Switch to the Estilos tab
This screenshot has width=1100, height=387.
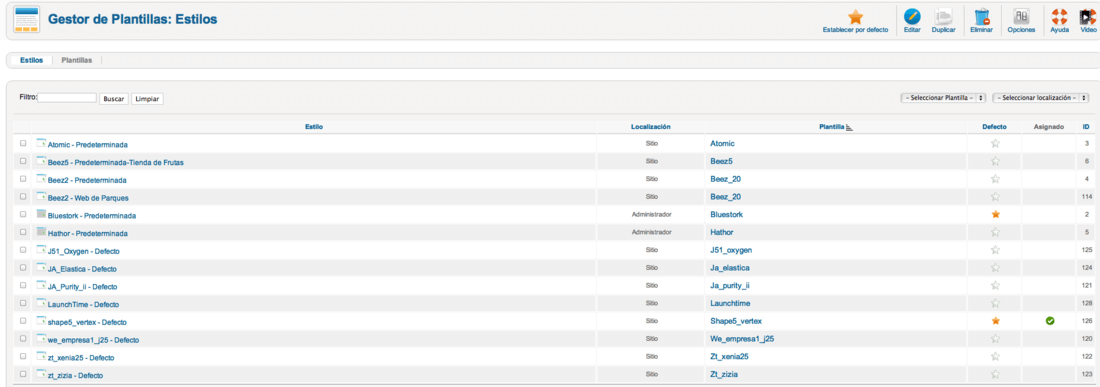[32, 60]
